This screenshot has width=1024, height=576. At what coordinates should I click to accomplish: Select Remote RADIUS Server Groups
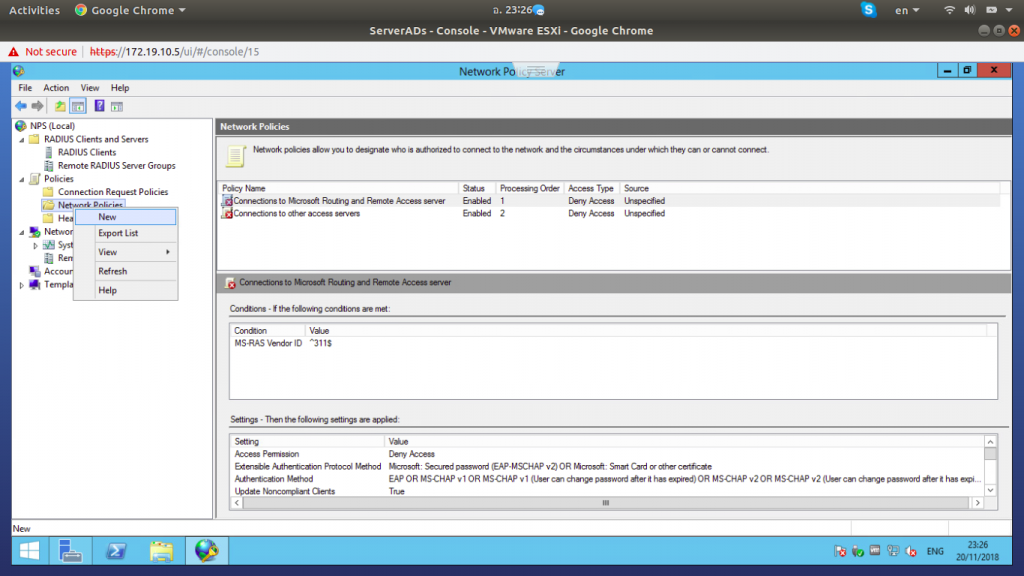116,166
